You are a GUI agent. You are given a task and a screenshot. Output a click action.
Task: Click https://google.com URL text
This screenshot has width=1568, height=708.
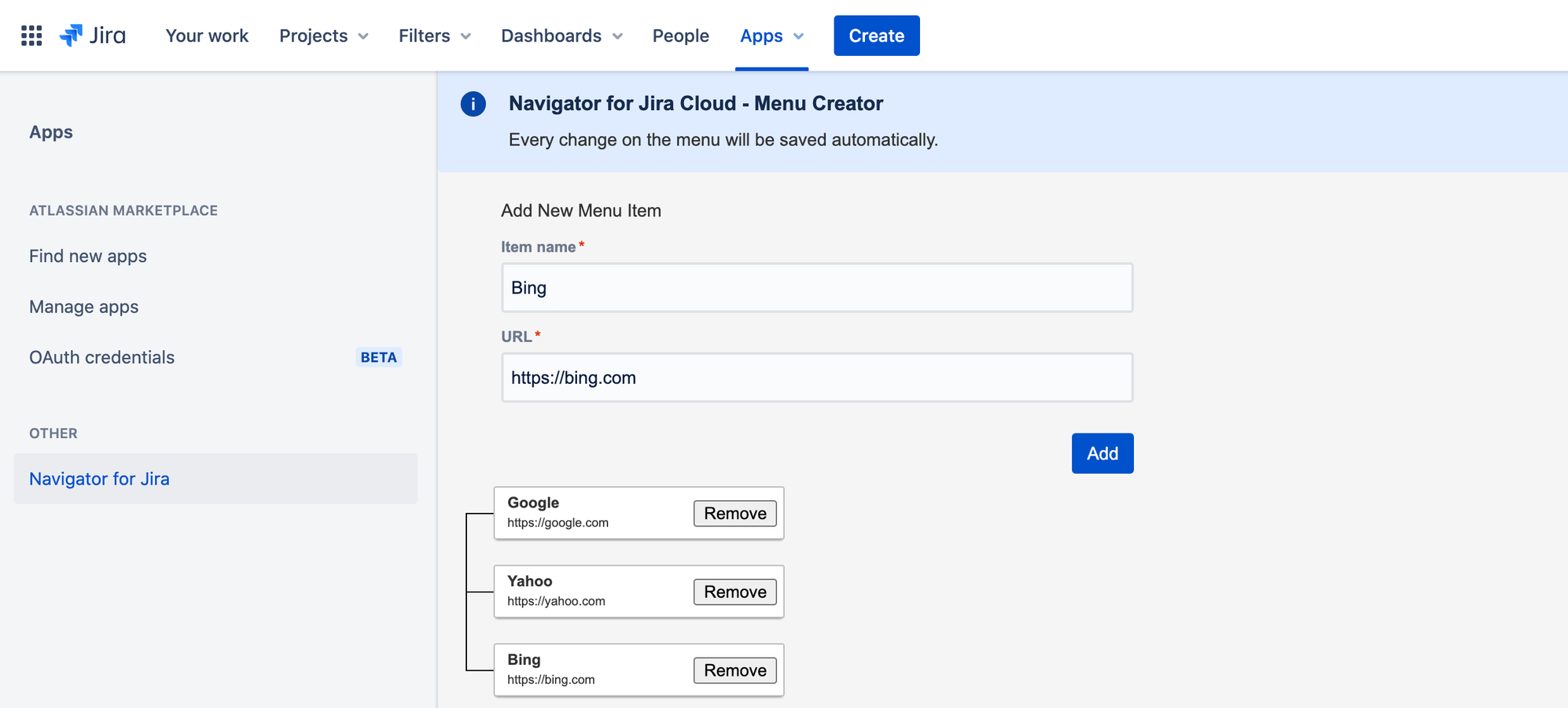pos(558,523)
